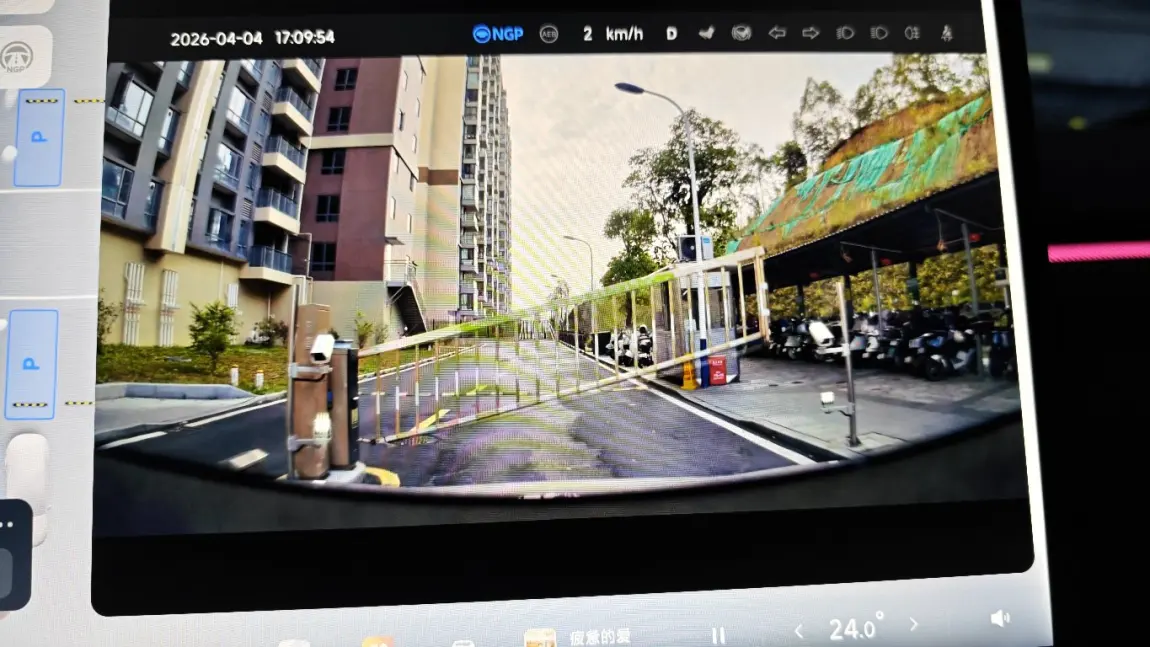Tap the AEB status icon

549,34
